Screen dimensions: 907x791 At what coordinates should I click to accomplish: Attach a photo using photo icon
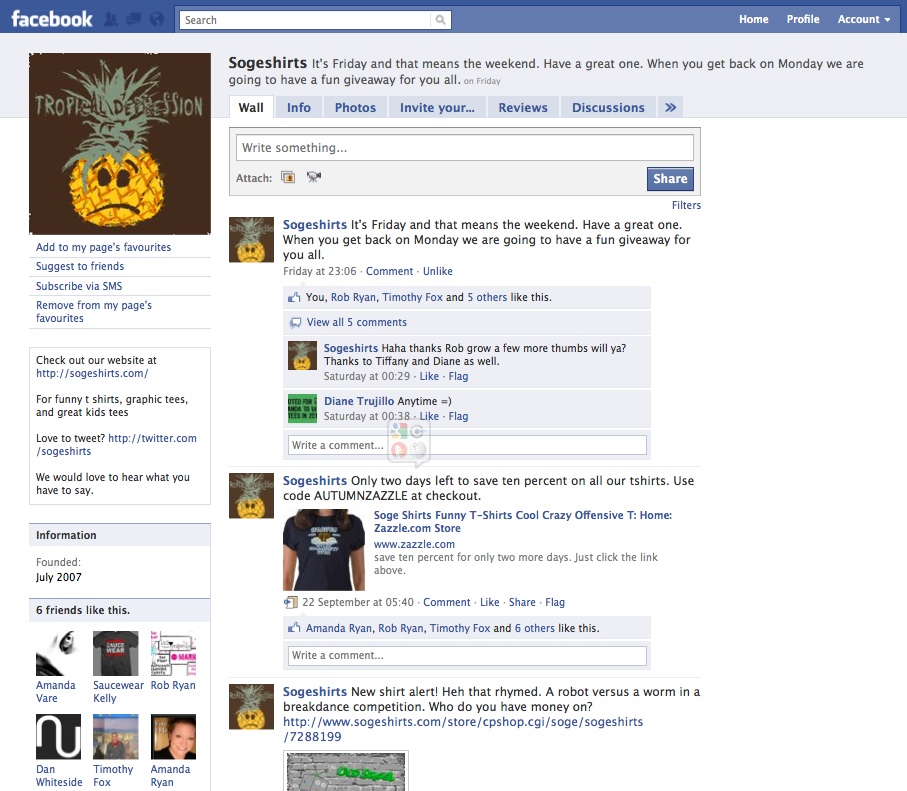point(288,177)
